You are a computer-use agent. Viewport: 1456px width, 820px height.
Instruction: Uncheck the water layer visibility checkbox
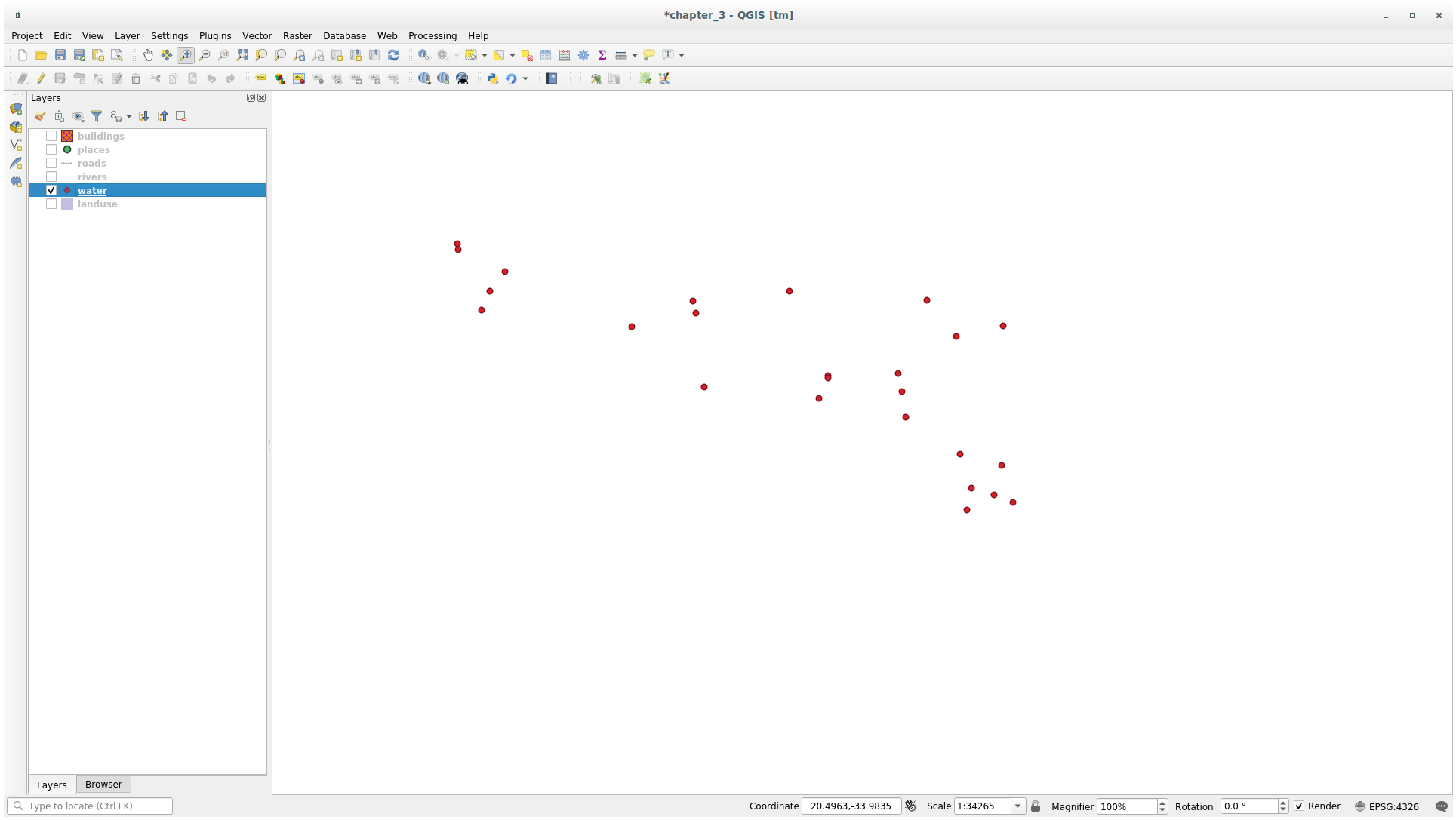pos(51,190)
